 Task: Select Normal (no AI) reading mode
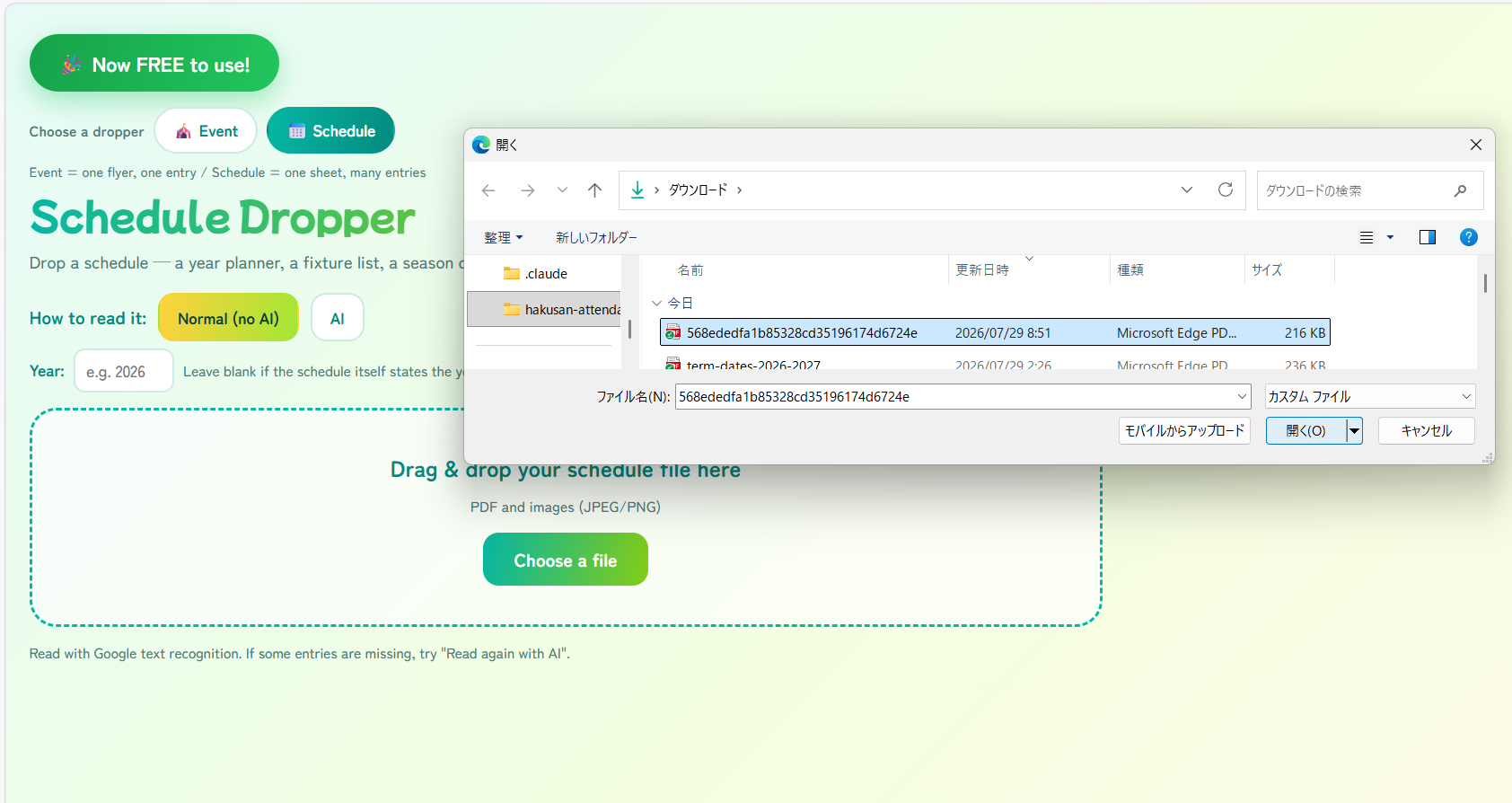point(228,318)
